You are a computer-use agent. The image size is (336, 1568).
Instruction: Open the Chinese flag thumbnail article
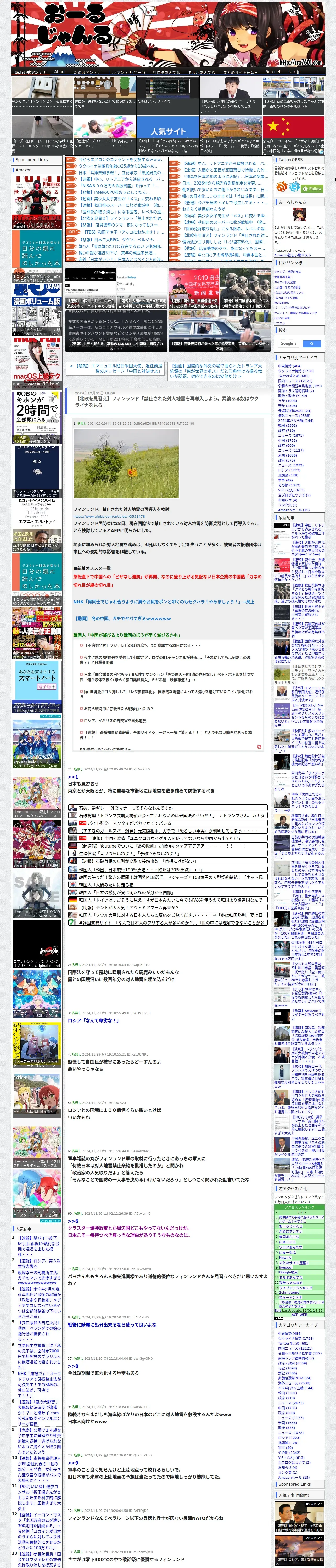[293, 127]
